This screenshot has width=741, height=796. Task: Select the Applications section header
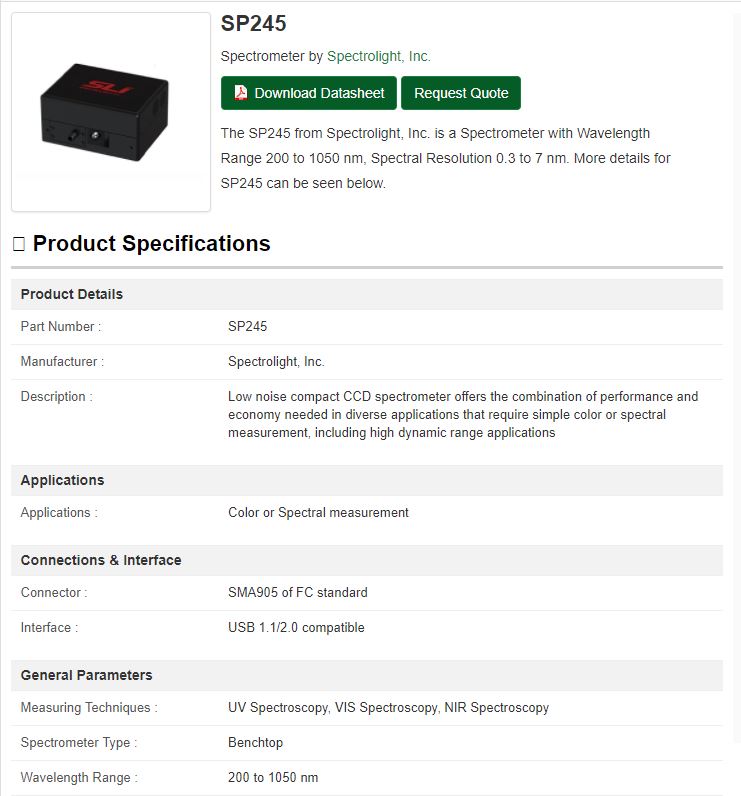pos(367,480)
